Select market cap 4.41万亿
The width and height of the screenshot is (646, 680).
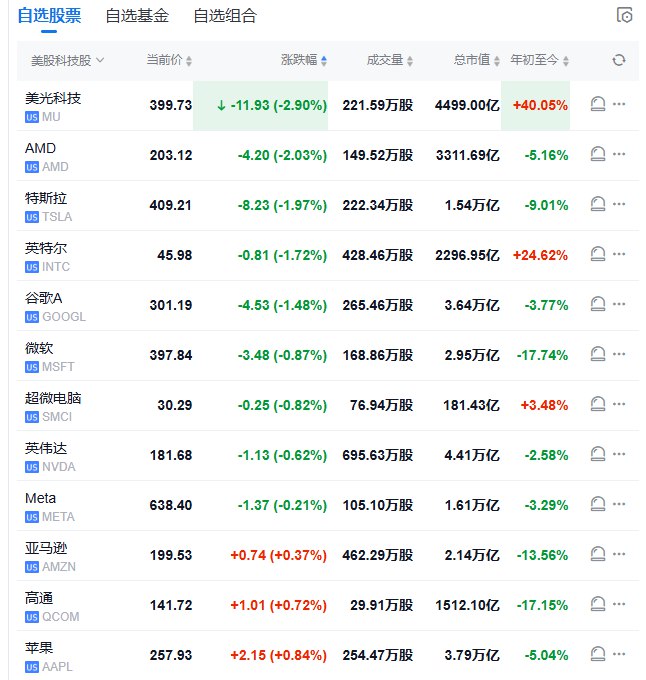(472, 455)
